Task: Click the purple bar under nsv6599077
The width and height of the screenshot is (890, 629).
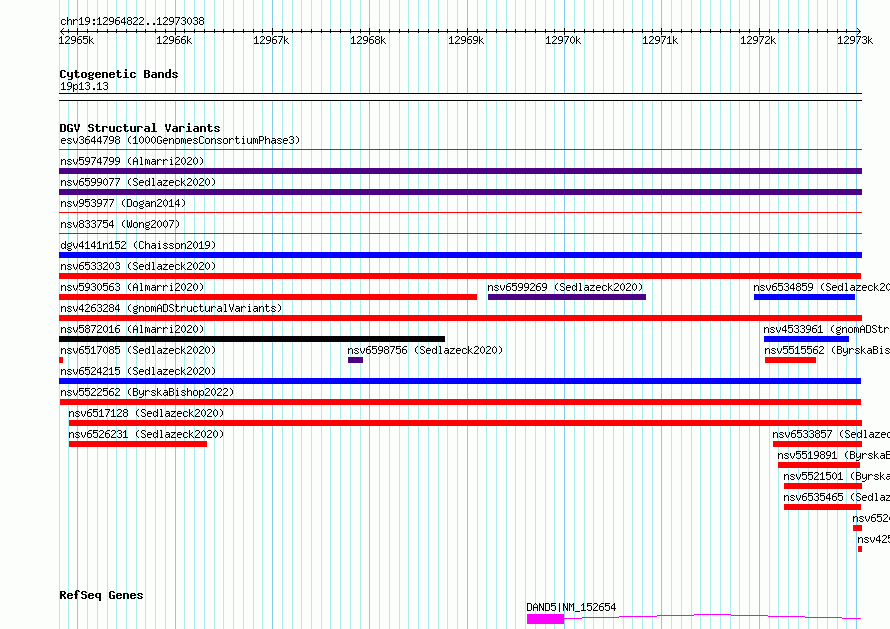Action: (x=460, y=192)
